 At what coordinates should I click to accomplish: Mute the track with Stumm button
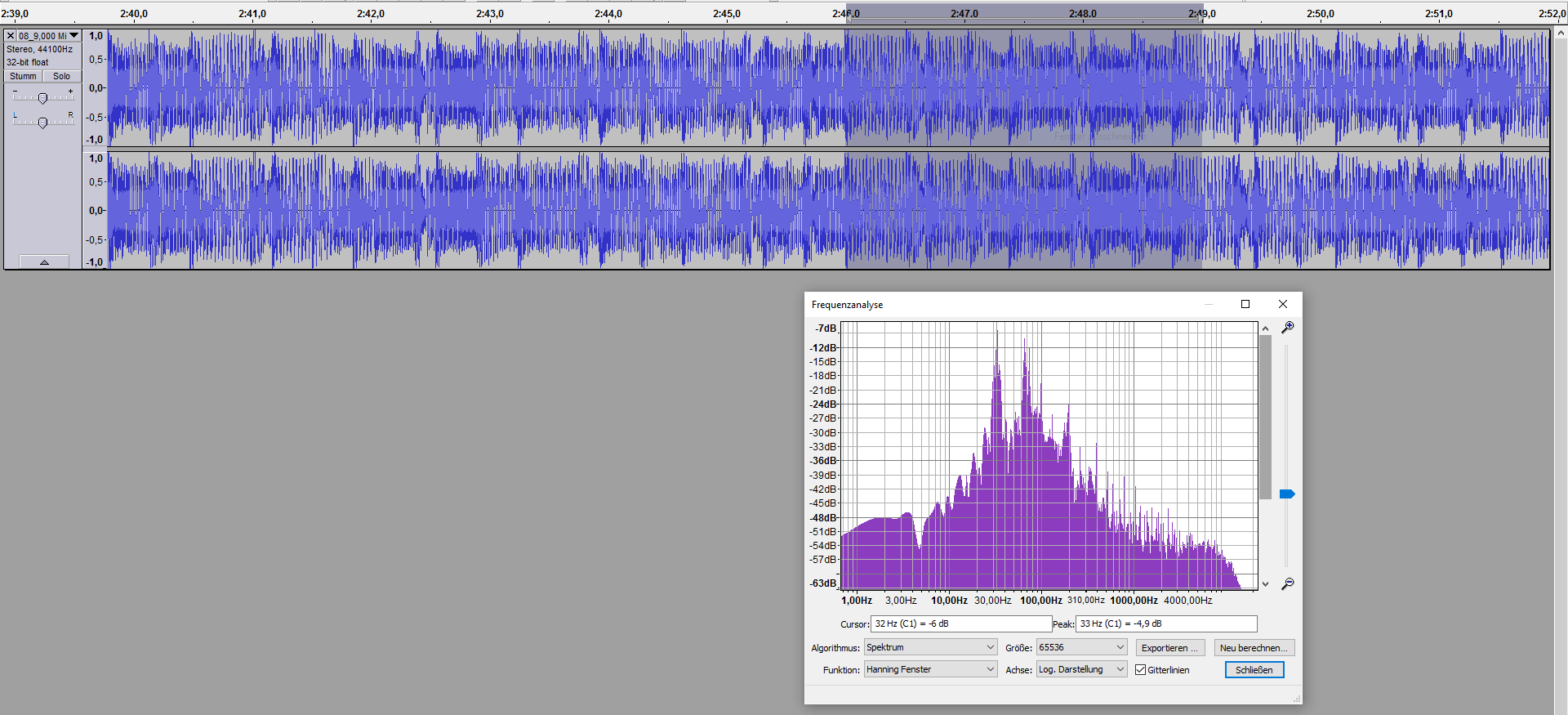point(23,76)
